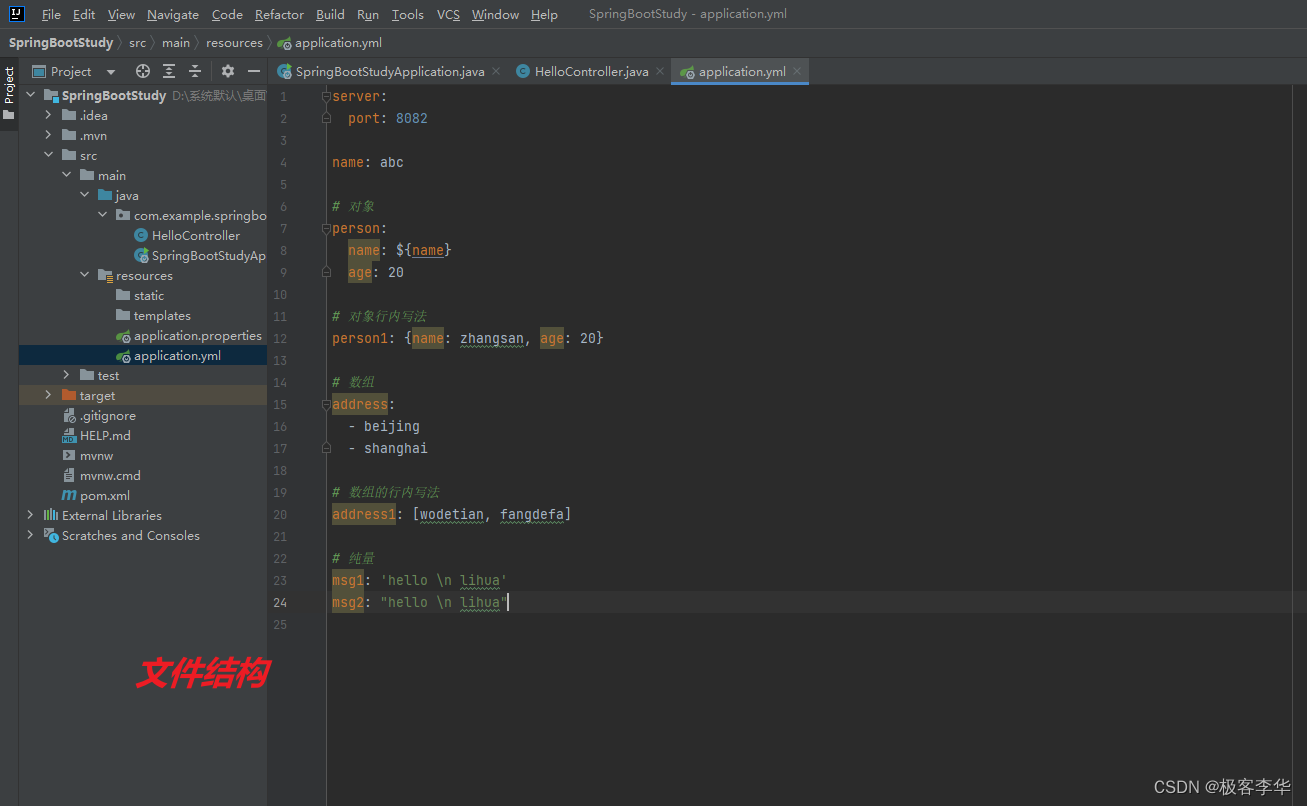Click the blue java source folder icon
Screen dimensions: 1307x806
coord(105,196)
